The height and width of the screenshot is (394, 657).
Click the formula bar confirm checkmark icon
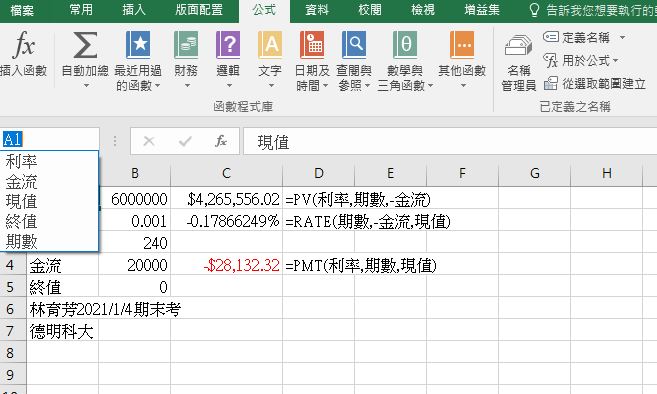pos(185,141)
